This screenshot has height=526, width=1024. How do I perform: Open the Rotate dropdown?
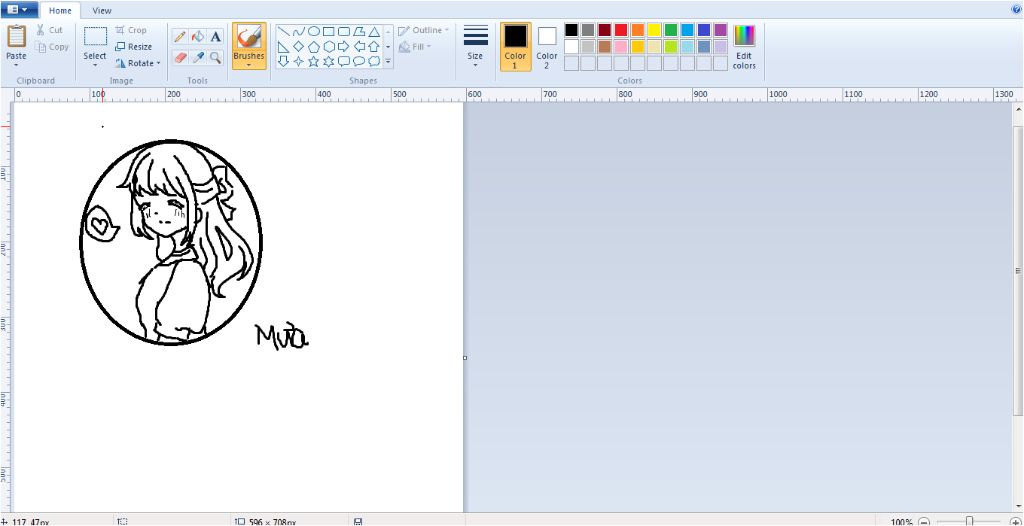pos(136,63)
